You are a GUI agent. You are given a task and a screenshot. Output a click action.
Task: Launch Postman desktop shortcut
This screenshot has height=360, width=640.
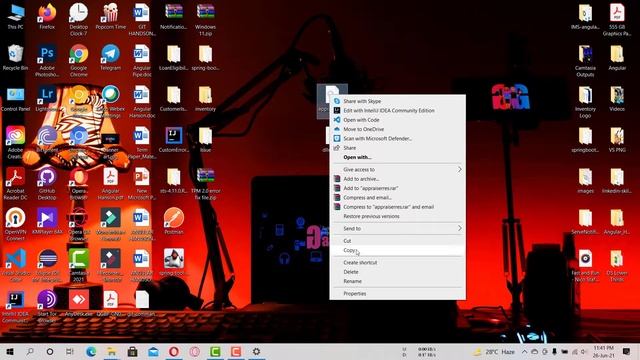(x=174, y=221)
